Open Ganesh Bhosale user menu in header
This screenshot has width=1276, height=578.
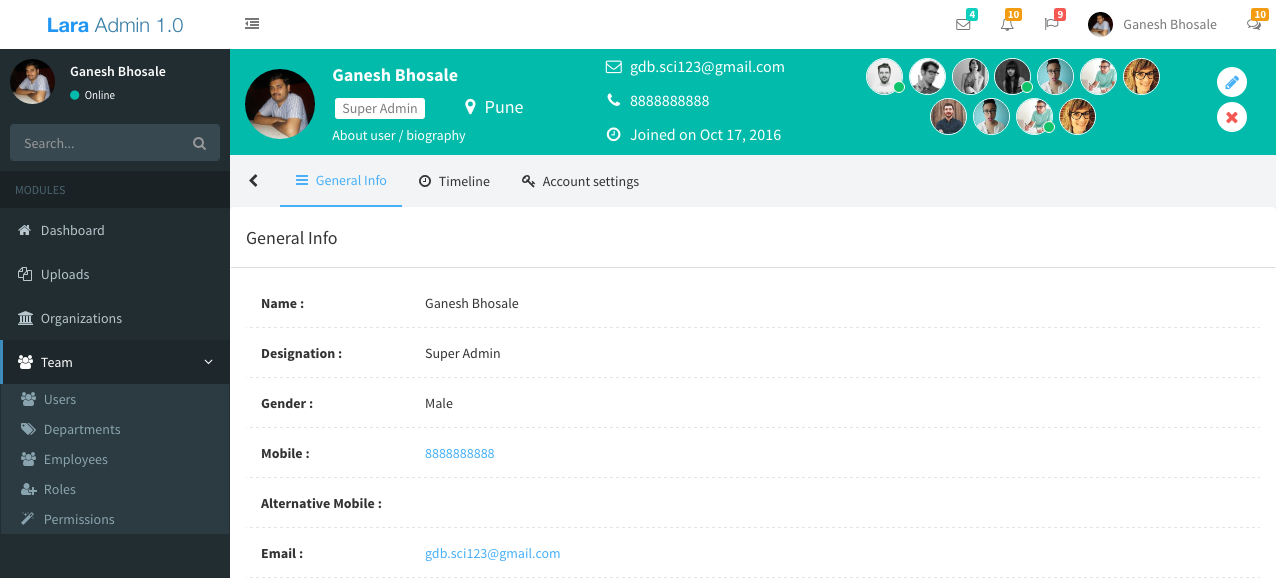click(1153, 25)
